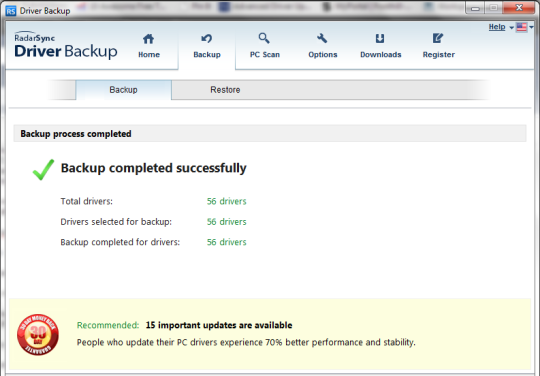This screenshot has height=376, width=540.
Task: Open the Help dropdown arrow
Action: click(x=511, y=28)
